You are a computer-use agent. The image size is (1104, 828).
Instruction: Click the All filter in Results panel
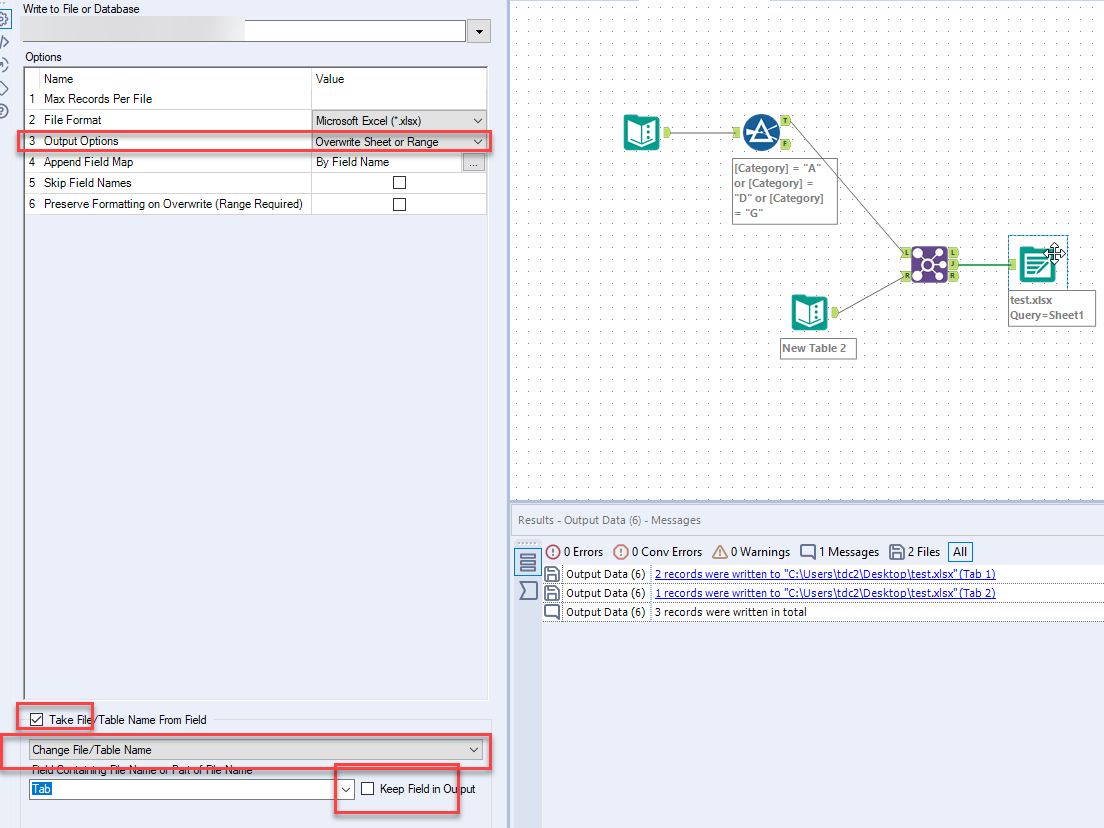[959, 551]
